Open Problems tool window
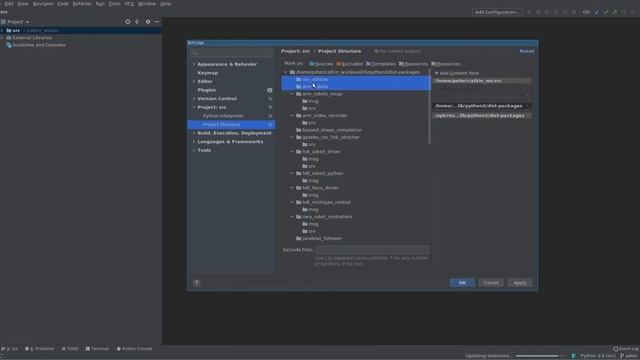The width and height of the screenshot is (640, 360). 39,349
